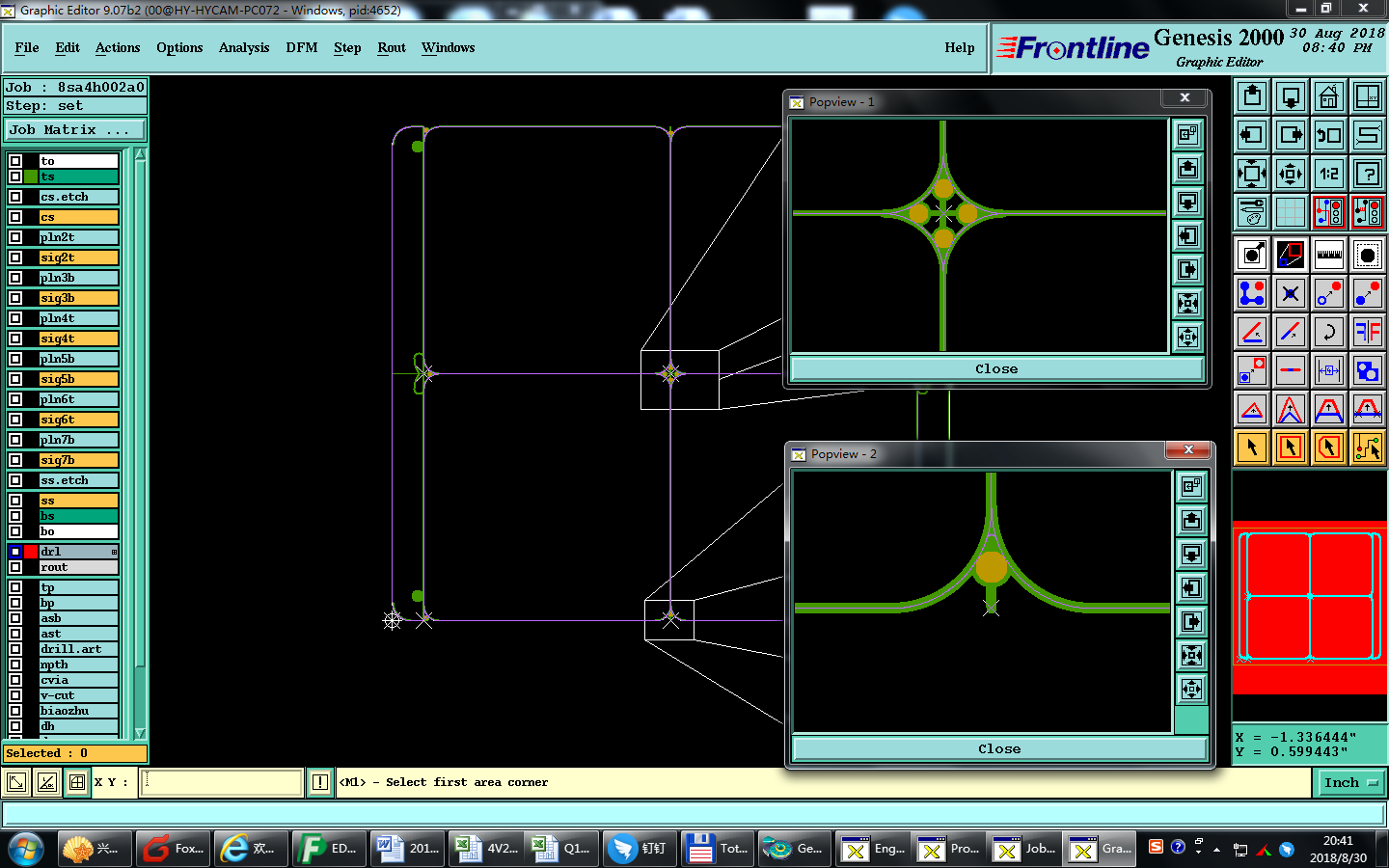Toggle display box for layer v-cut

click(x=15, y=695)
